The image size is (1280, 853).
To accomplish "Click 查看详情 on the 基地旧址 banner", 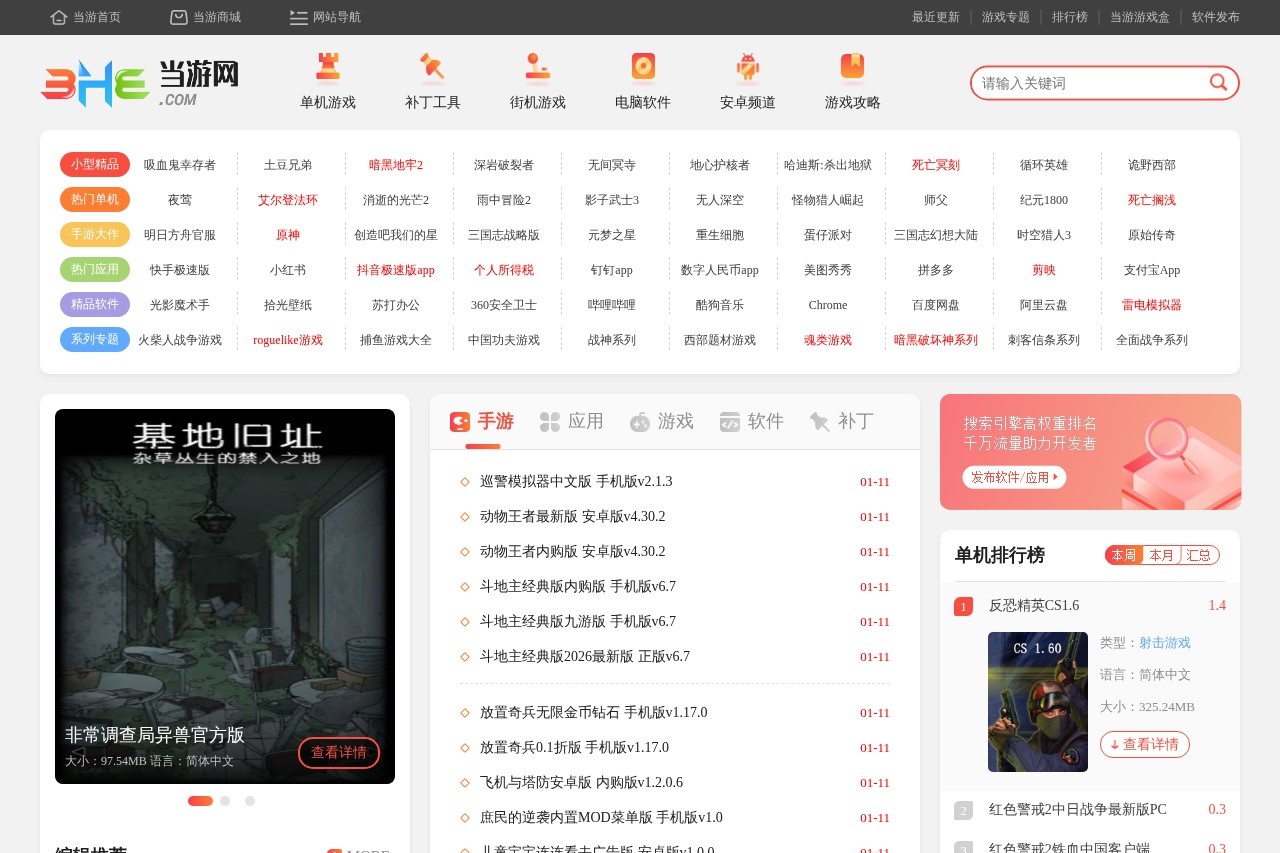I will [339, 753].
